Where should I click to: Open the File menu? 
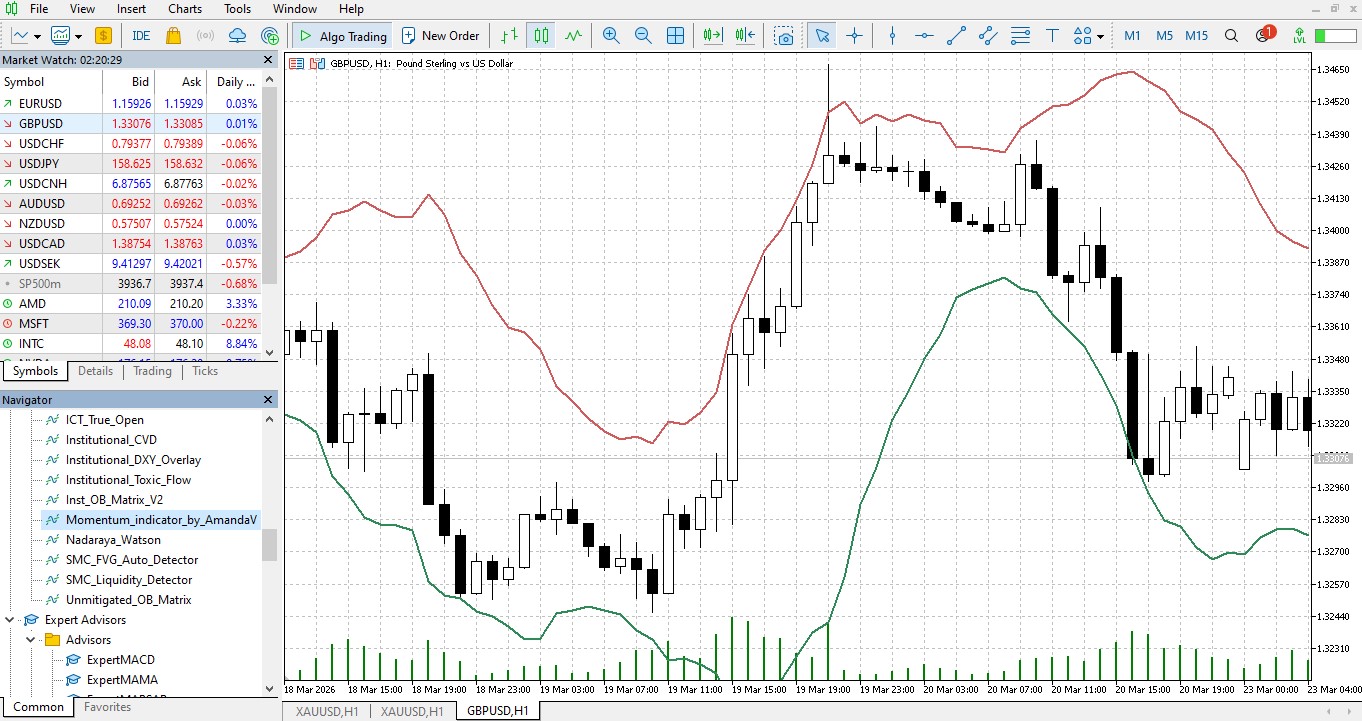[x=39, y=9]
